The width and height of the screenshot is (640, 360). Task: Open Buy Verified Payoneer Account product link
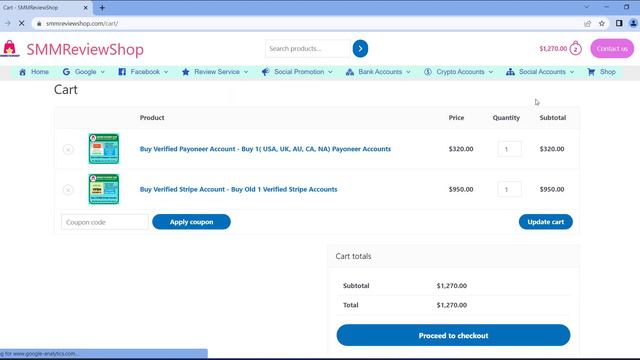click(265, 149)
